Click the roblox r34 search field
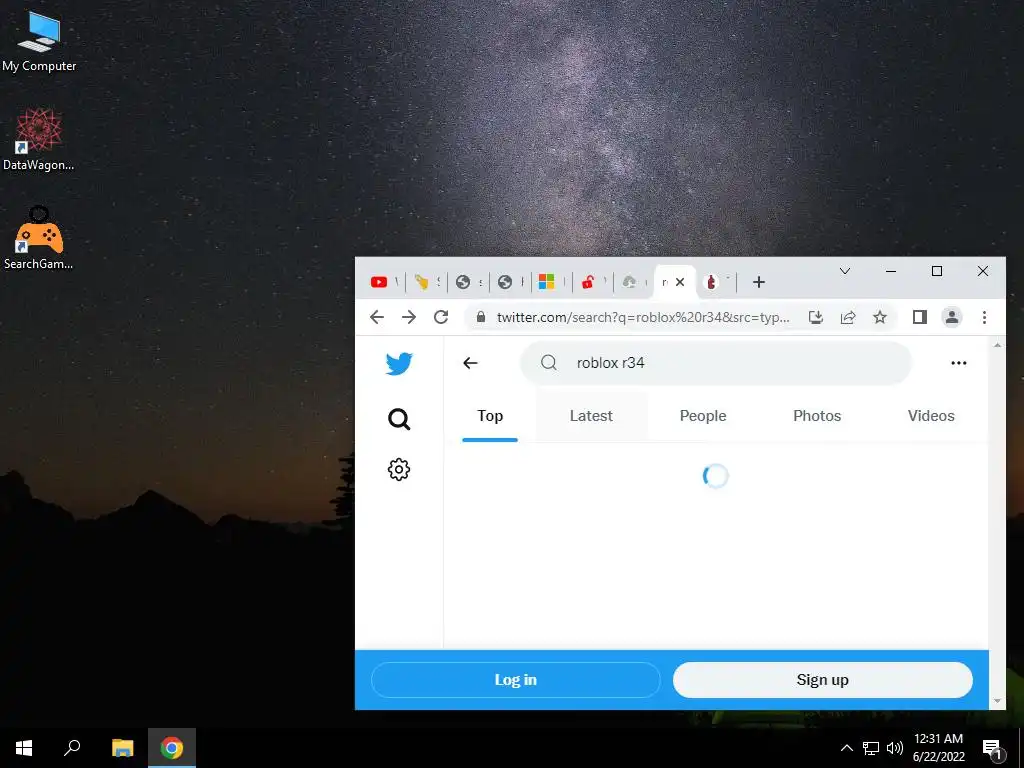 click(715, 363)
